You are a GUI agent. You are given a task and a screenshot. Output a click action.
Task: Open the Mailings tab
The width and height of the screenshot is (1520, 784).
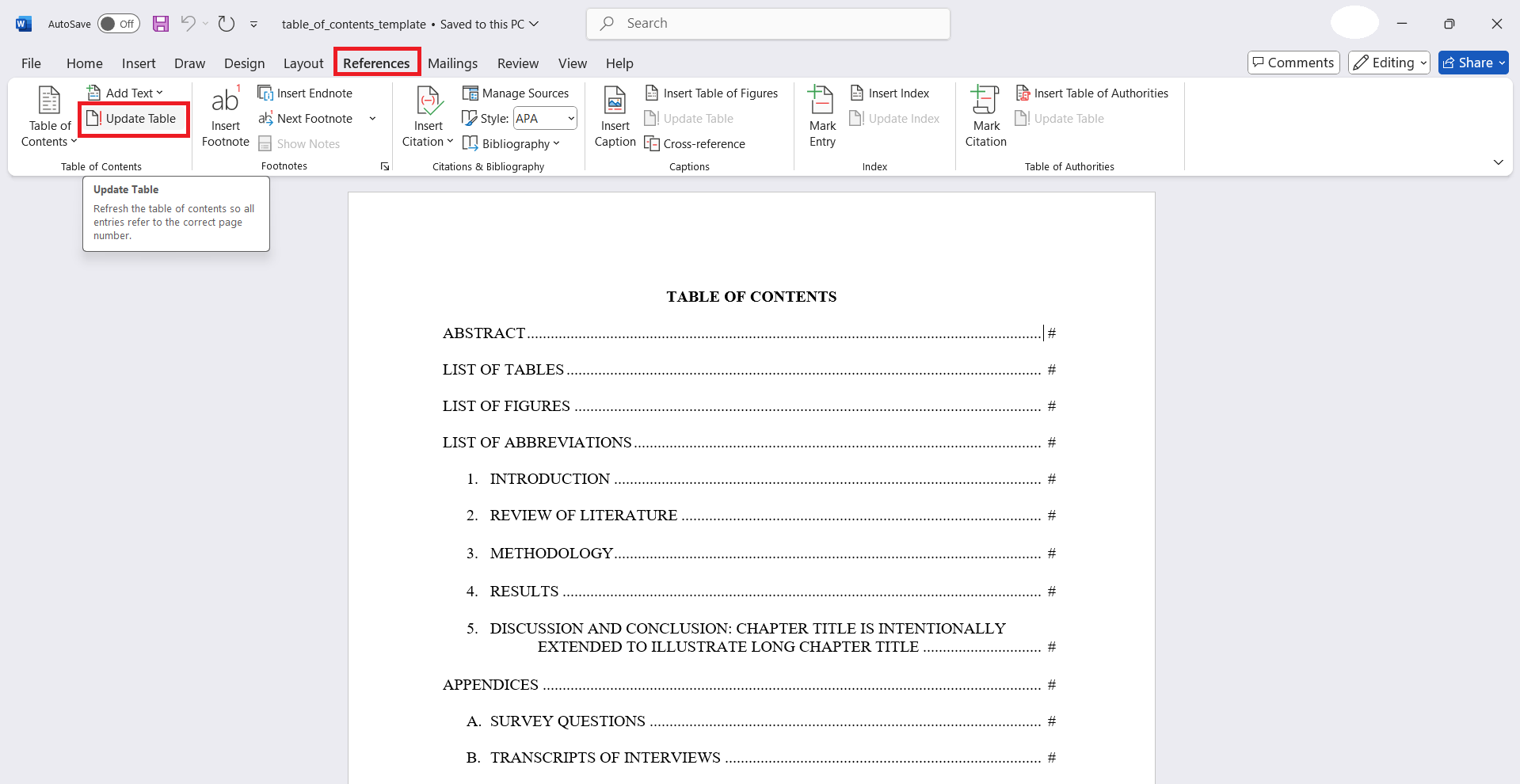click(x=453, y=63)
